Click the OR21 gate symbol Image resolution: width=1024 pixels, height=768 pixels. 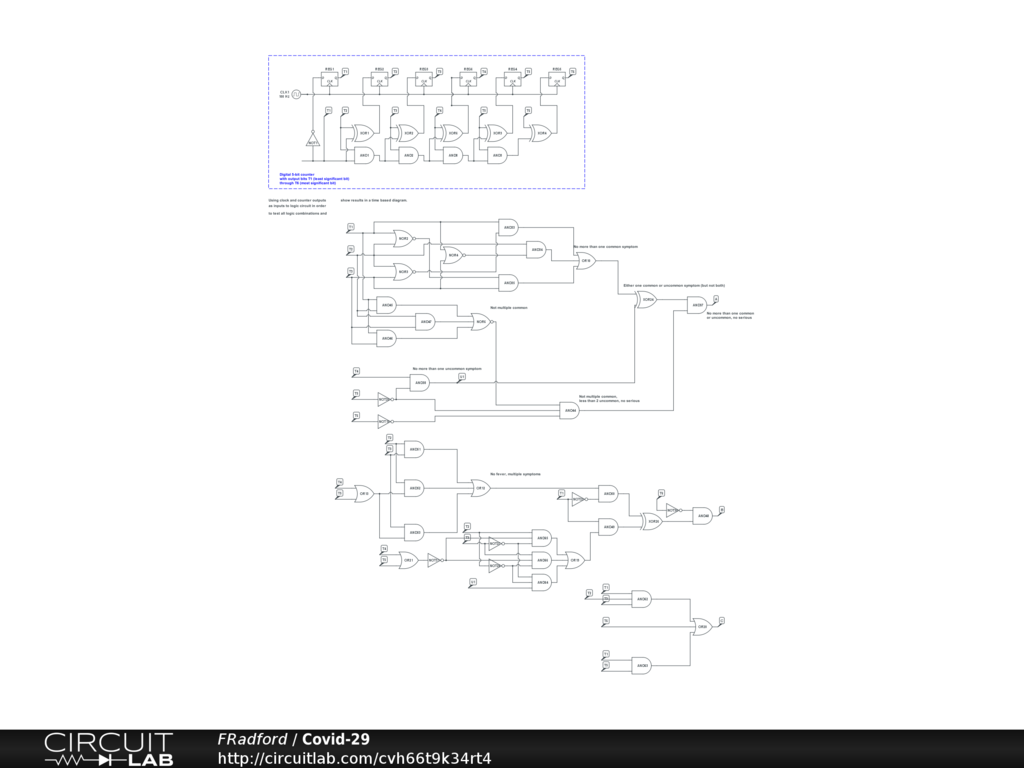pyautogui.click(x=408, y=561)
